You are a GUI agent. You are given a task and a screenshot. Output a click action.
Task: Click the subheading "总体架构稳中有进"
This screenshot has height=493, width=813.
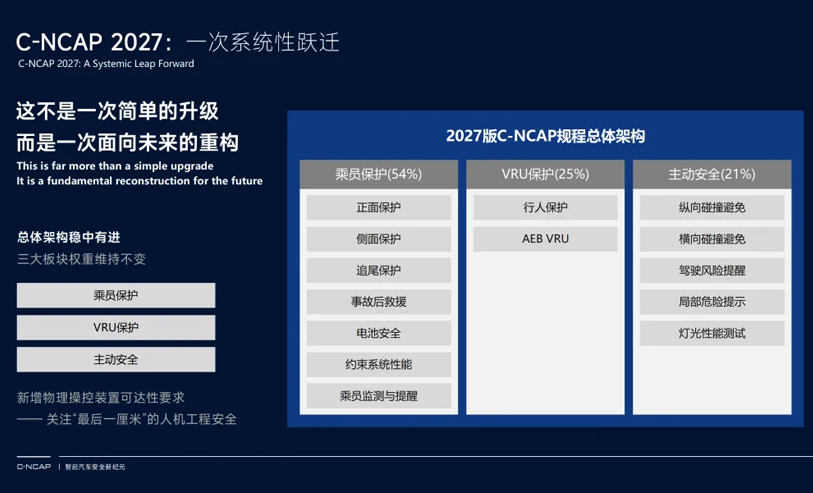[68, 237]
